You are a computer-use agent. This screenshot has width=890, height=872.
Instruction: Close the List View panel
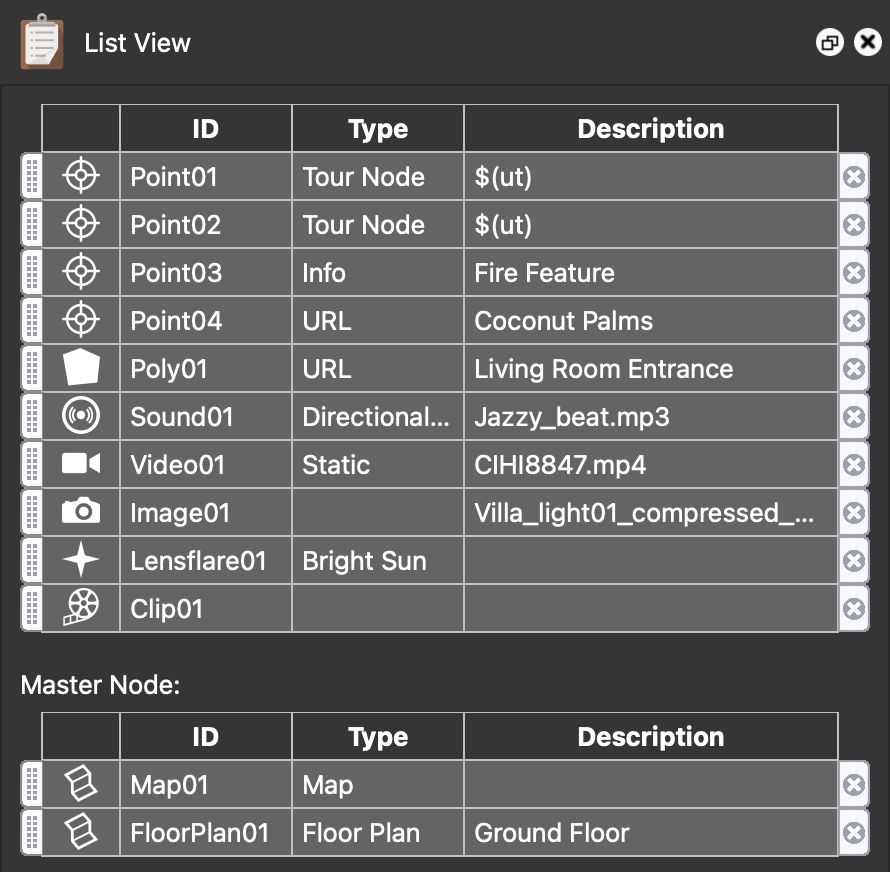coord(867,43)
